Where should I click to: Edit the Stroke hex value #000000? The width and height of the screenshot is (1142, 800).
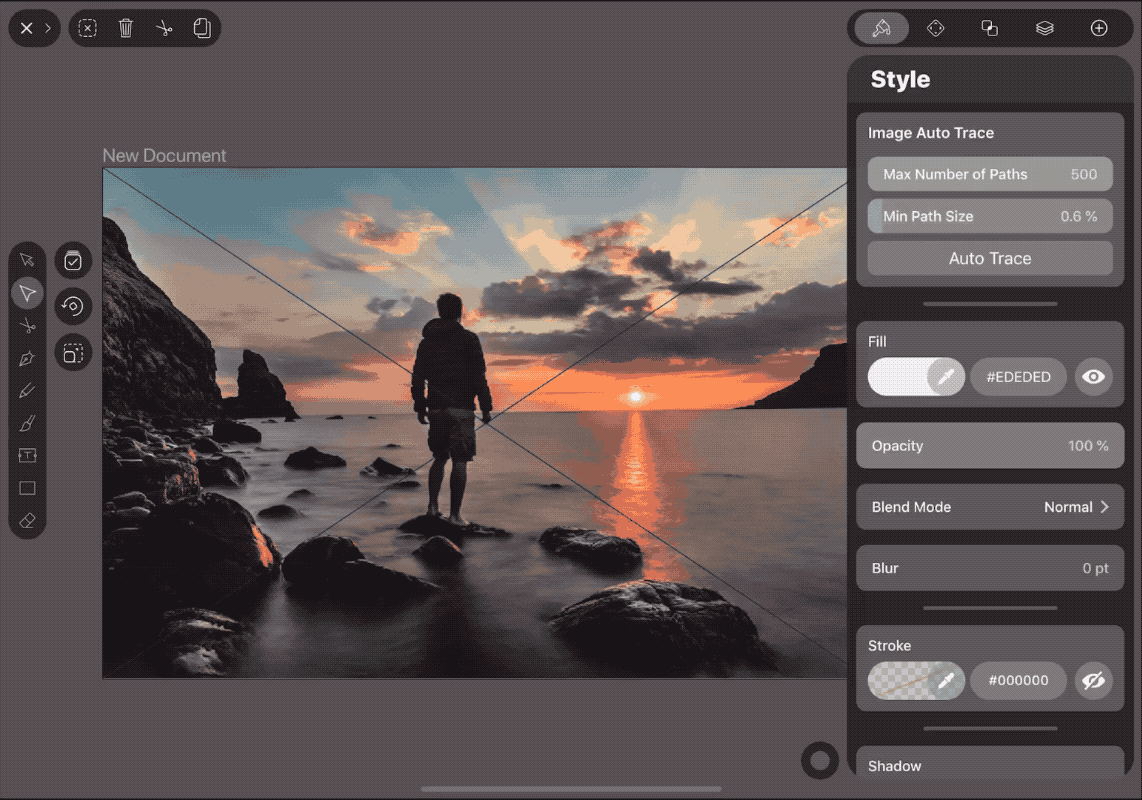click(x=1018, y=681)
